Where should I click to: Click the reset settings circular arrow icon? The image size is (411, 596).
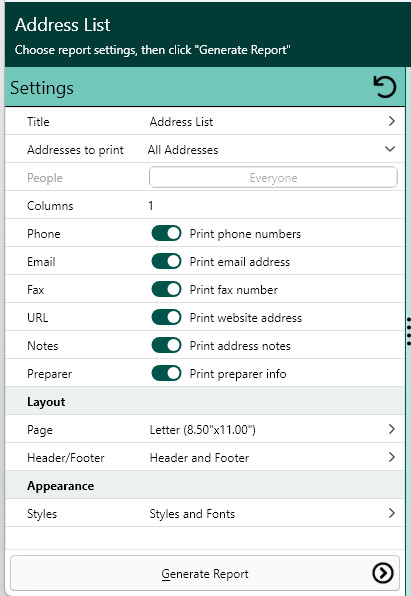[384, 87]
